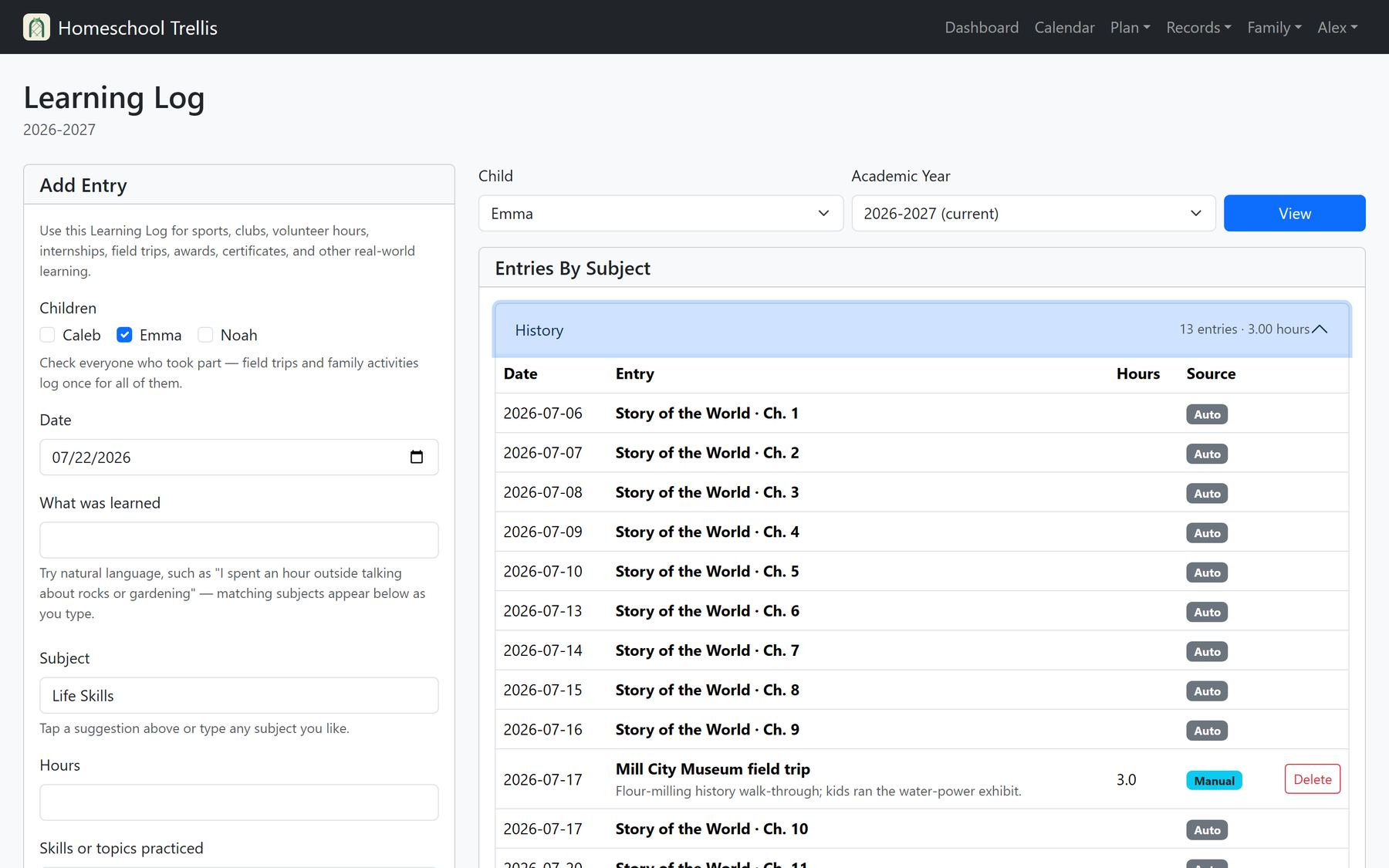This screenshot has height=868, width=1389.
Task: Click the 13 entries · 3.00 hours summary
Action: coord(1244,329)
